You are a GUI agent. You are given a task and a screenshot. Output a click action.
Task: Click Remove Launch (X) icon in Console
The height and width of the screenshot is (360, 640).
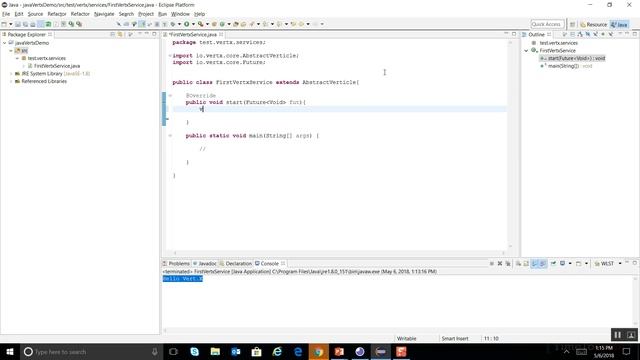pos(500,264)
